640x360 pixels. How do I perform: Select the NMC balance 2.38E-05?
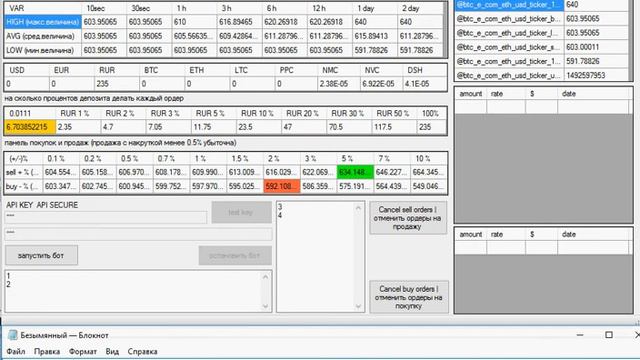(338, 84)
